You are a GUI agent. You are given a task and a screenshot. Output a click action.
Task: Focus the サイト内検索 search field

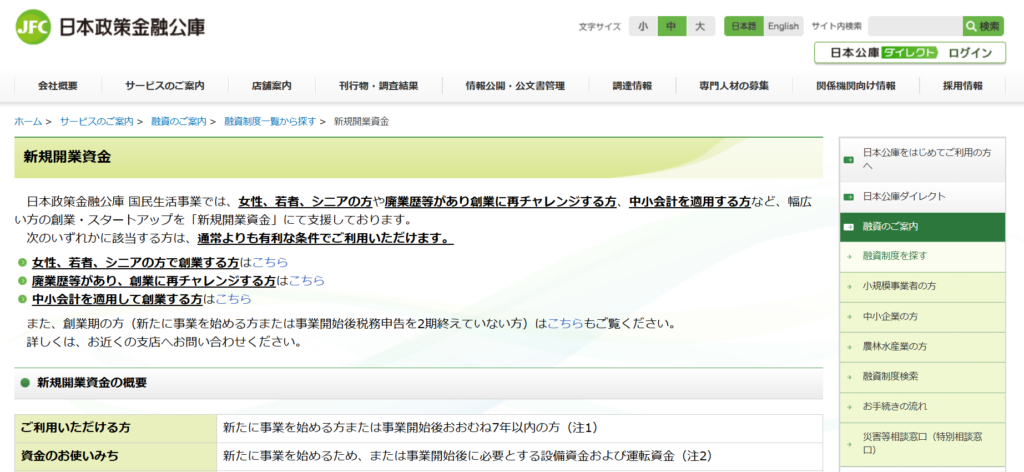[x=915, y=26]
